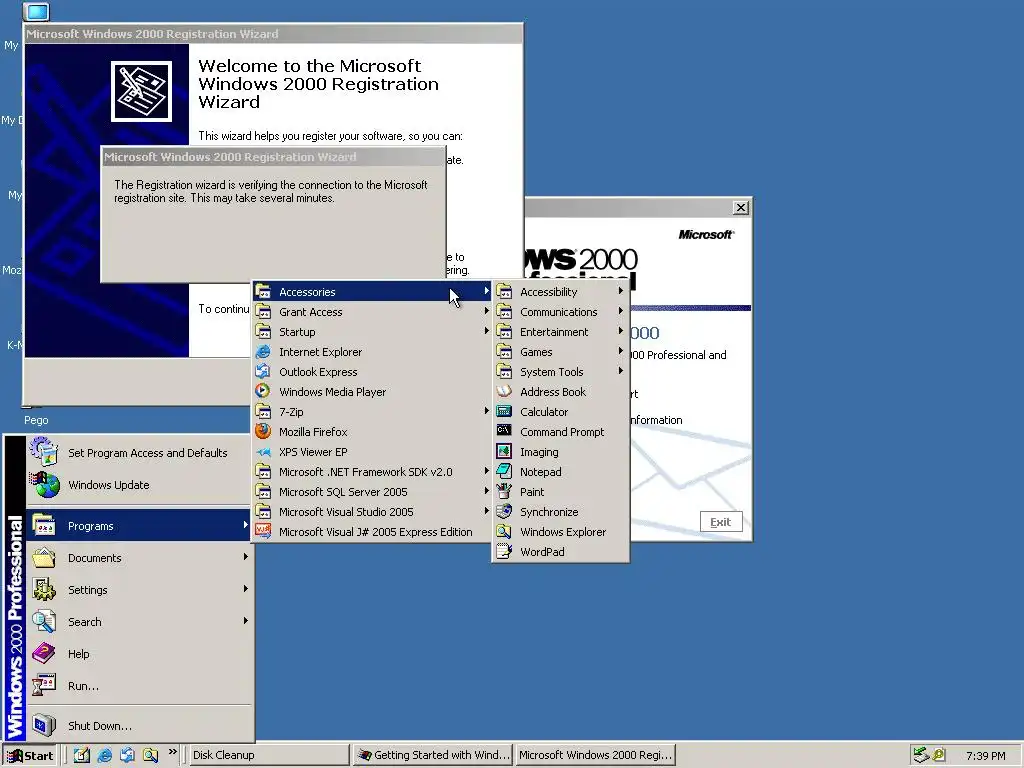
Task: Select the Accessories menu entry
Action: (x=372, y=291)
